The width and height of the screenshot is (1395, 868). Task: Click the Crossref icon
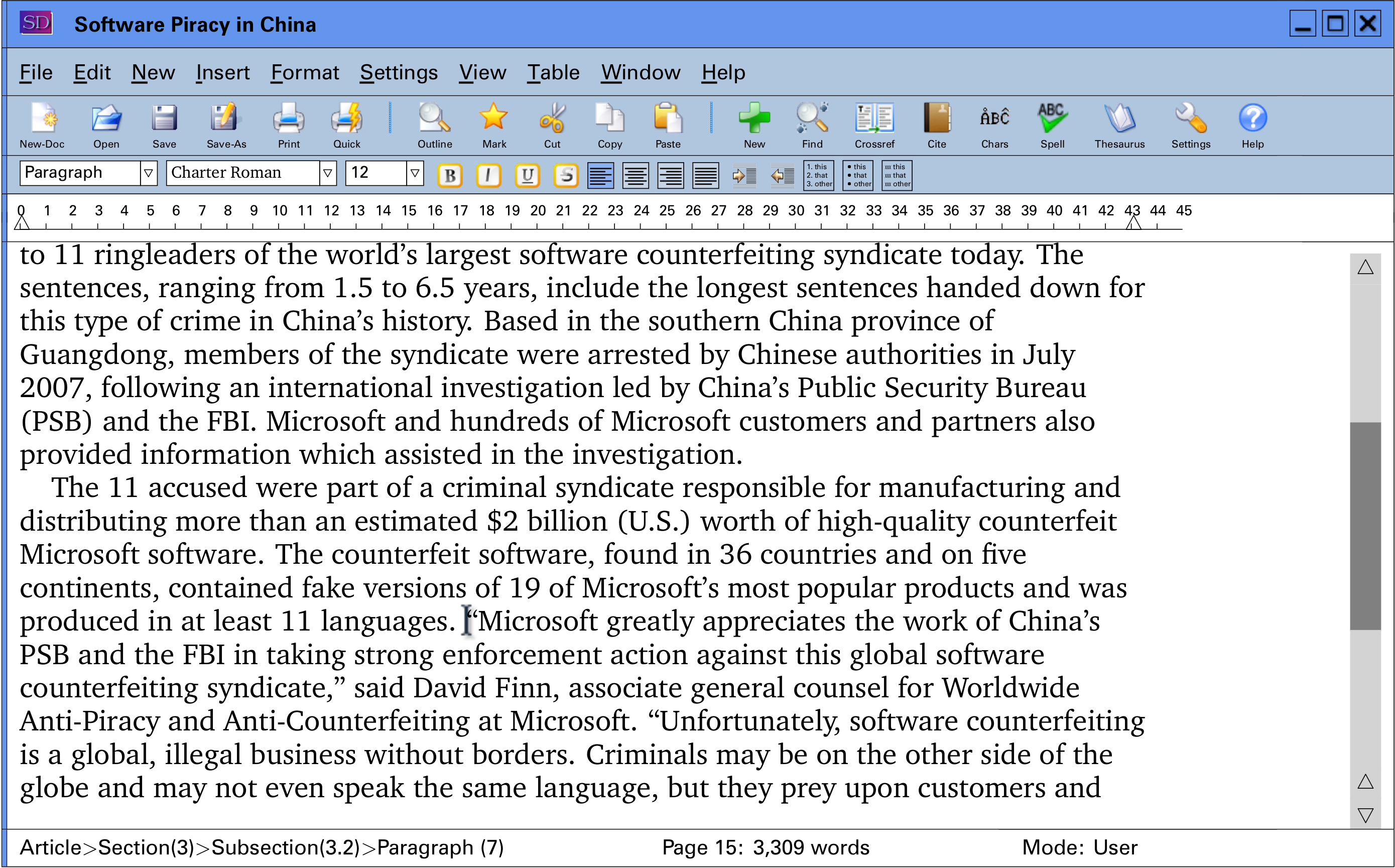pos(874,117)
